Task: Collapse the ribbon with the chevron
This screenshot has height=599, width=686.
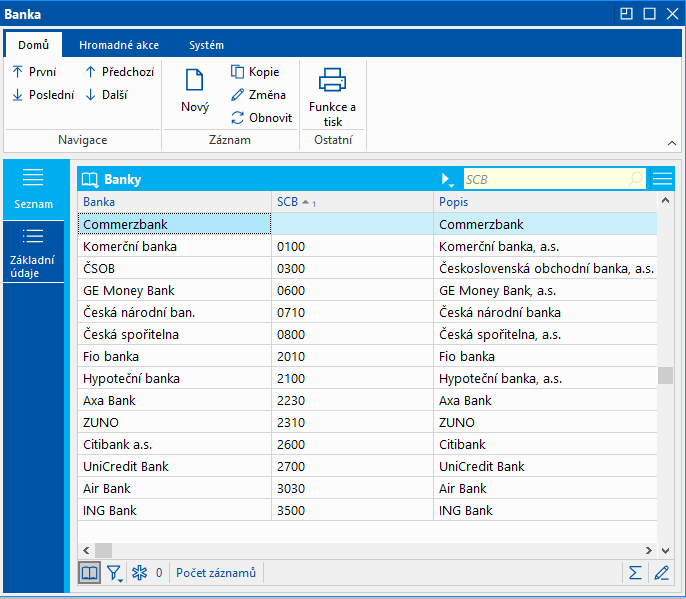Action: pos(671,142)
